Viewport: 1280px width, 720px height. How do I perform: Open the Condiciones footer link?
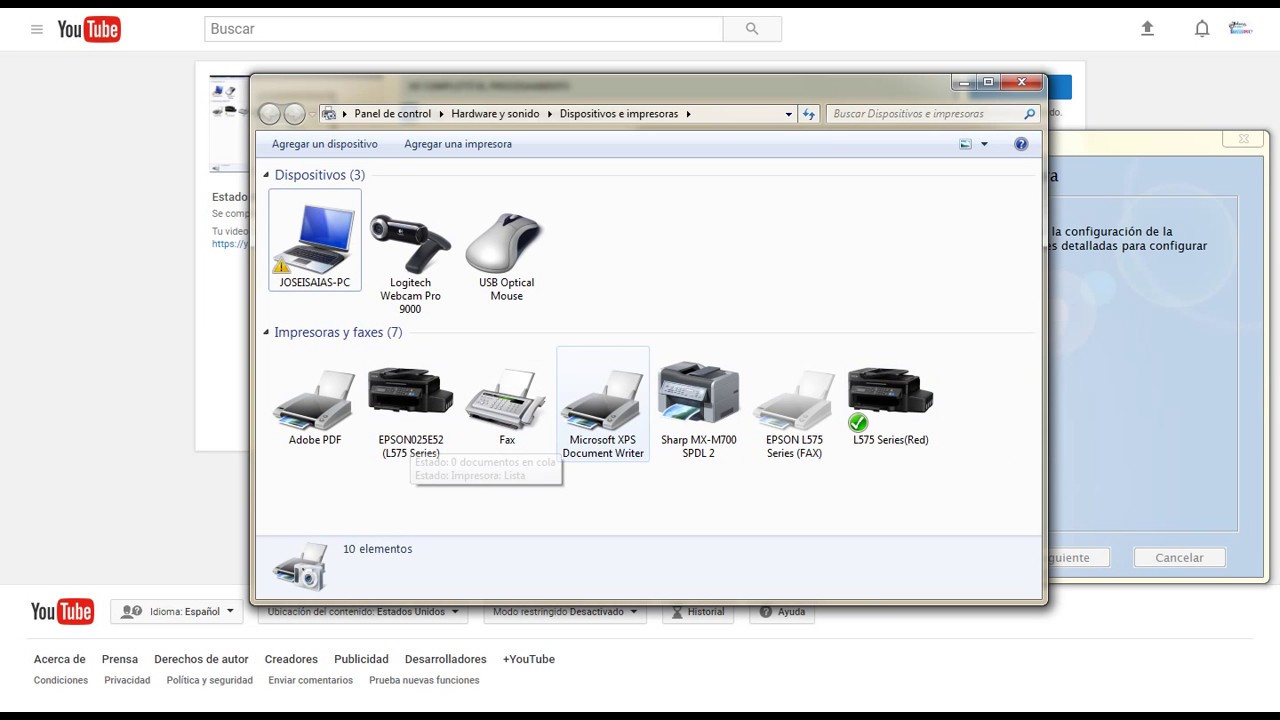point(61,680)
